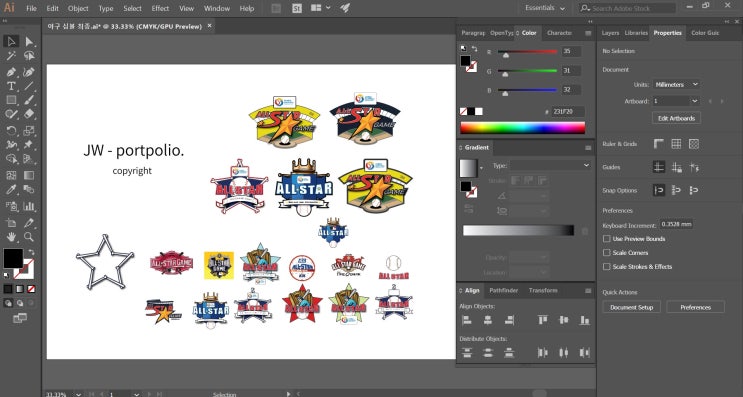The image size is (743, 397).
Task: Open the Gradient panel options menu
Action: pyautogui.click(x=588, y=148)
